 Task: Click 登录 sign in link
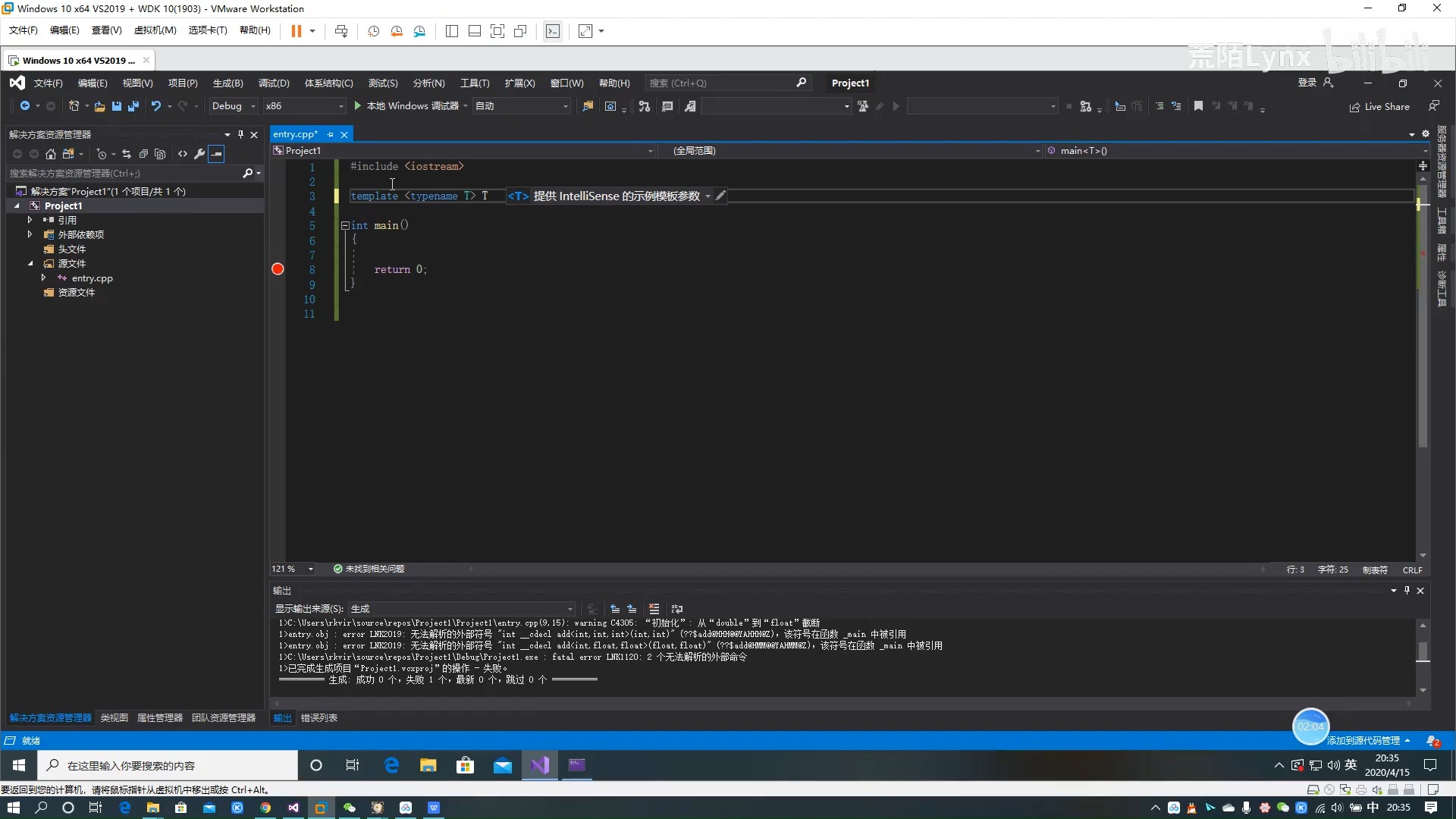(x=1307, y=83)
